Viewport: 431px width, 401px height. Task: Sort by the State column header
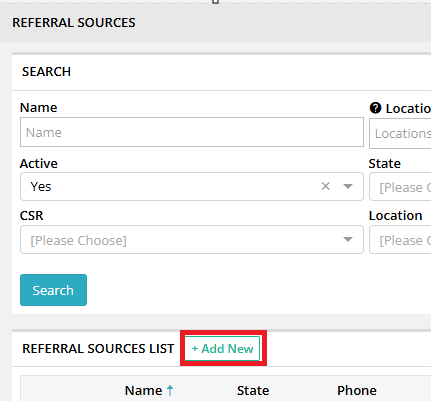253,390
